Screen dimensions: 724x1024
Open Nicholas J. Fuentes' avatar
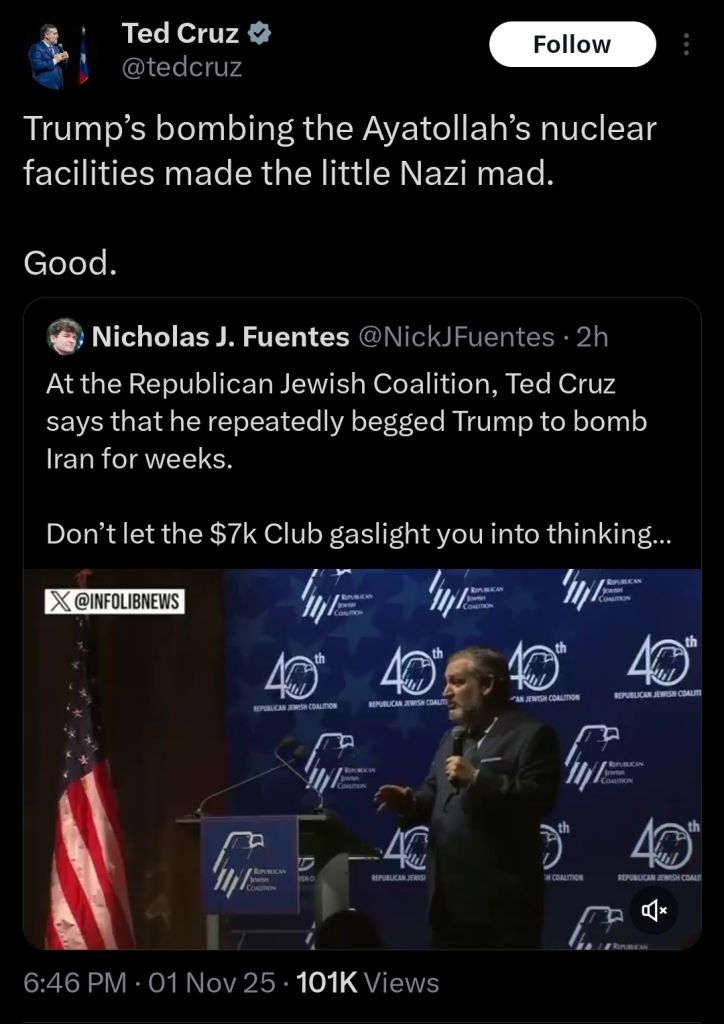tap(66, 338)
